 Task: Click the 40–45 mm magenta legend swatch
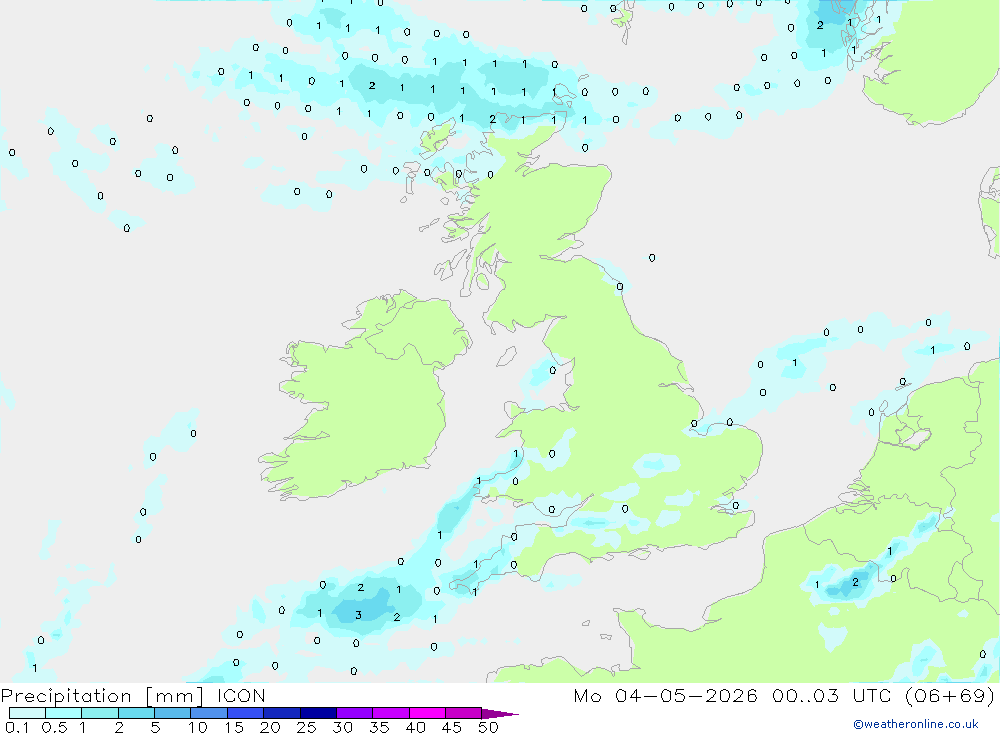pos(427,713)
